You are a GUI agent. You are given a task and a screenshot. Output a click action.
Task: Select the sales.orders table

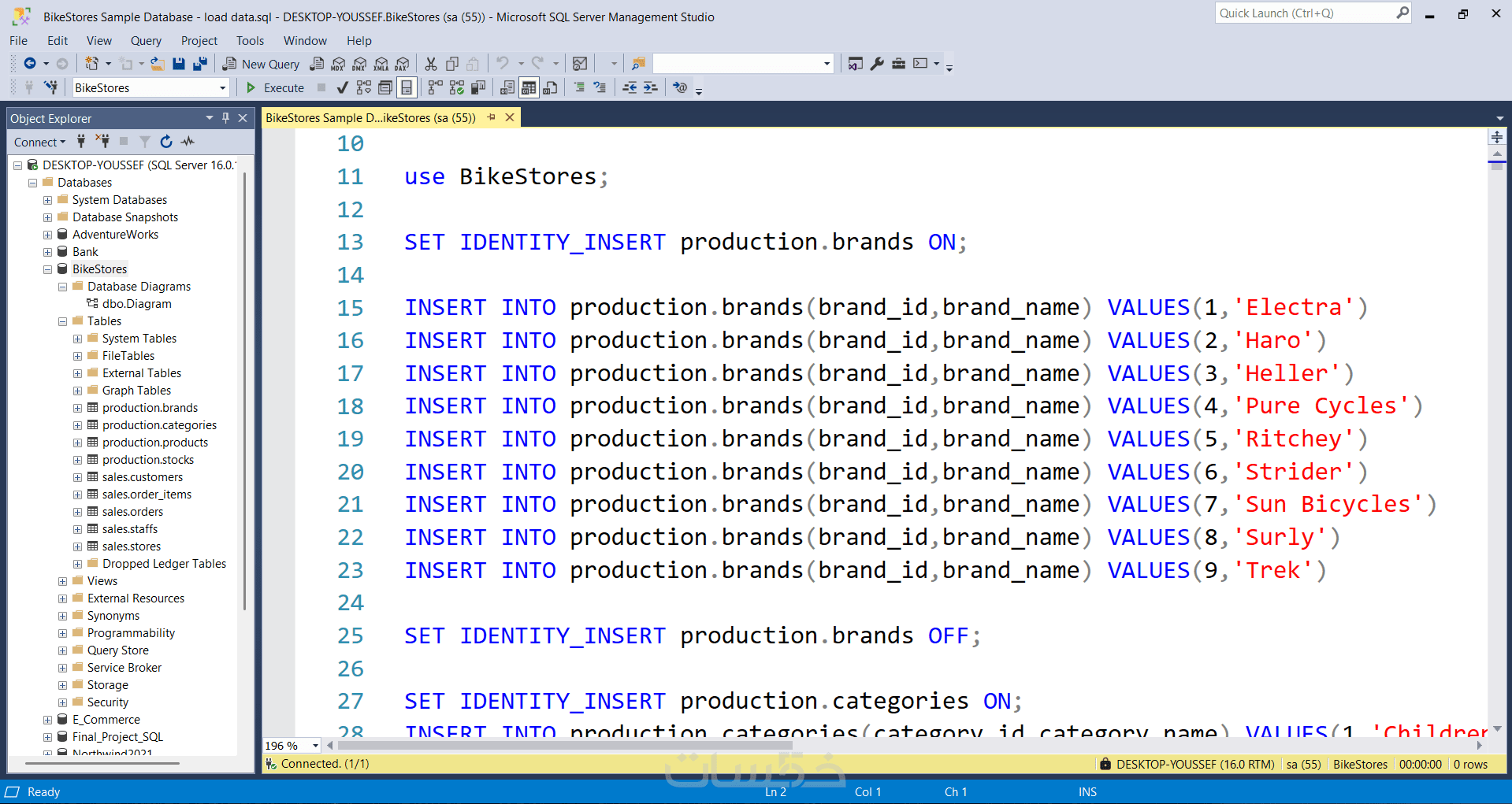coord(132,512)
